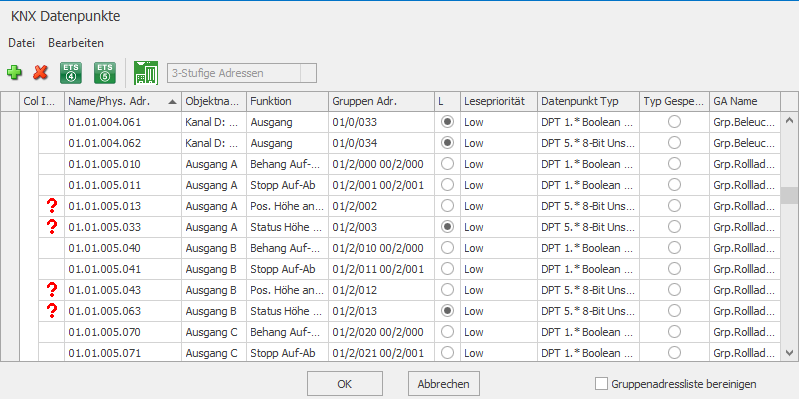
Task: Select name cell 01.01.005.040
Action: [123, 248]
